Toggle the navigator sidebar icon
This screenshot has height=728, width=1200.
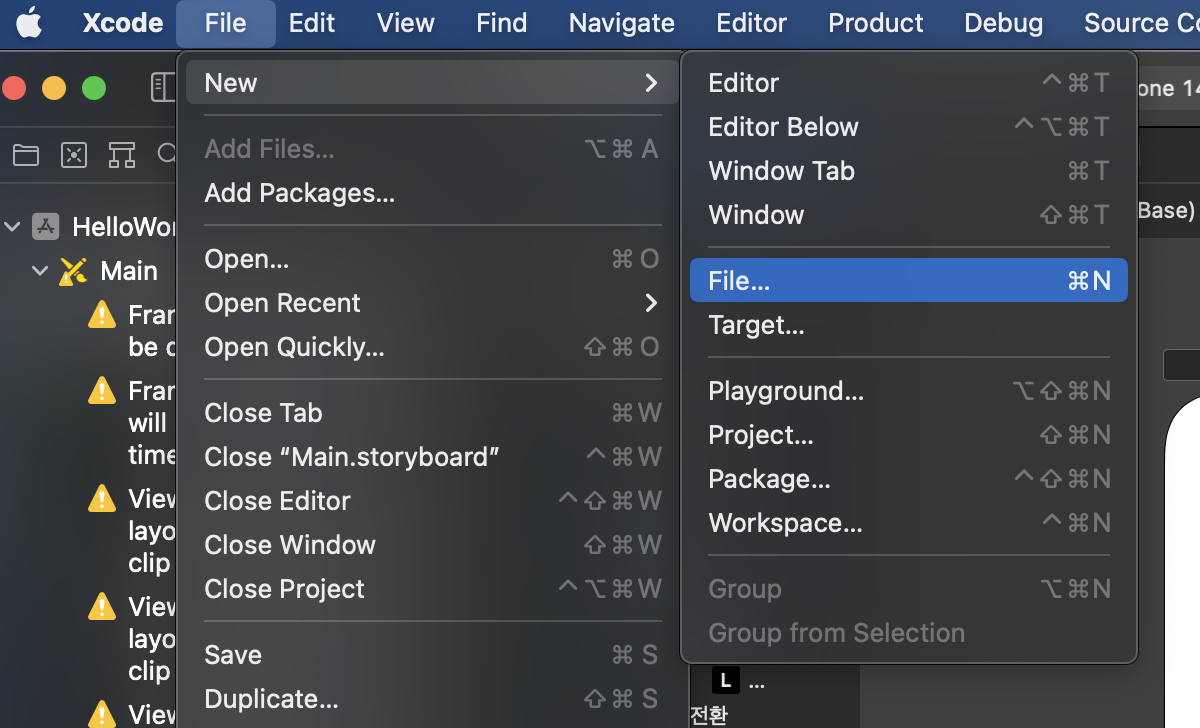pos(164,88)
